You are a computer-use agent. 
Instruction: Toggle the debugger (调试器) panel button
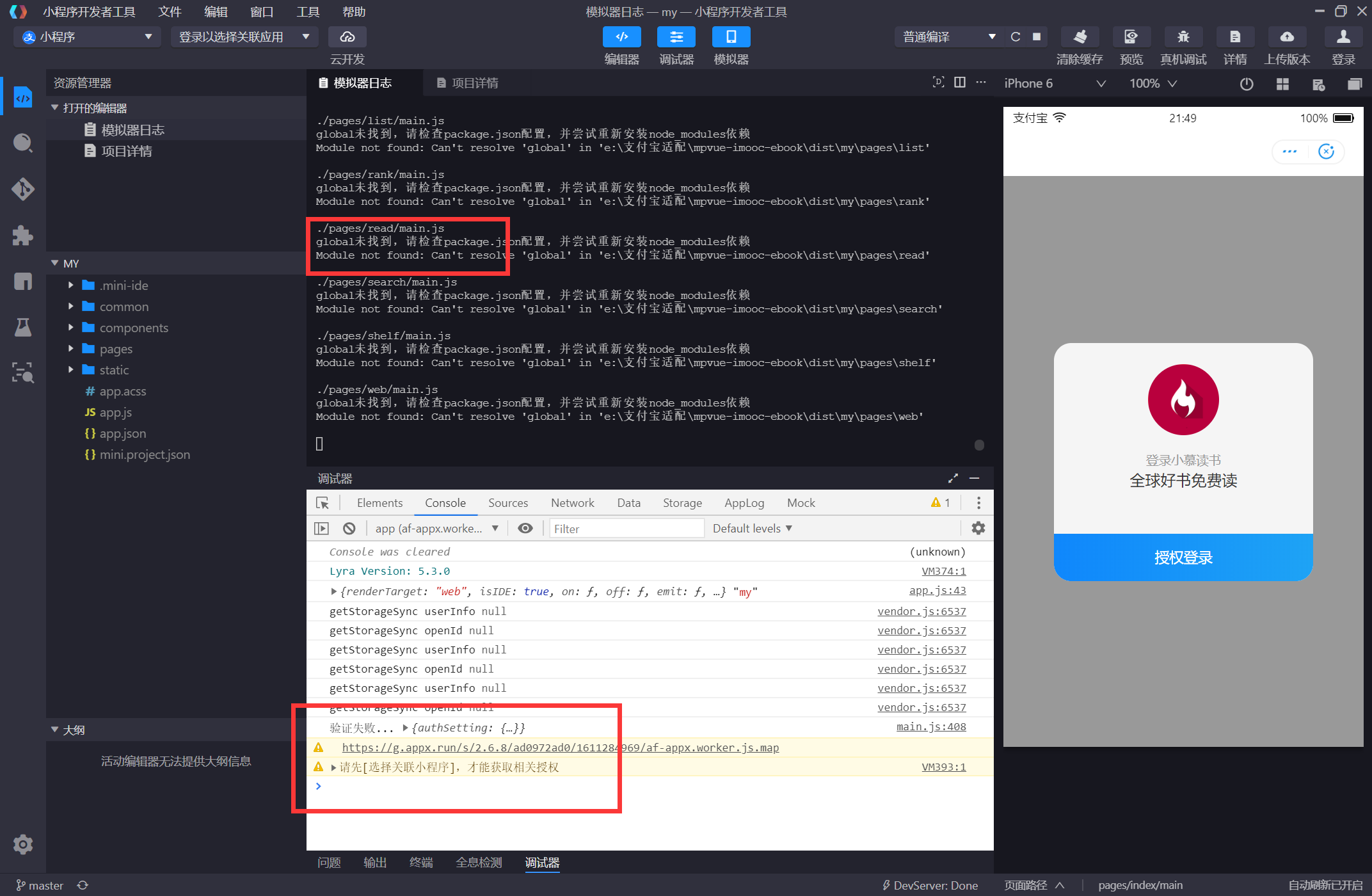pyautogui.click(x=676, y=37)
